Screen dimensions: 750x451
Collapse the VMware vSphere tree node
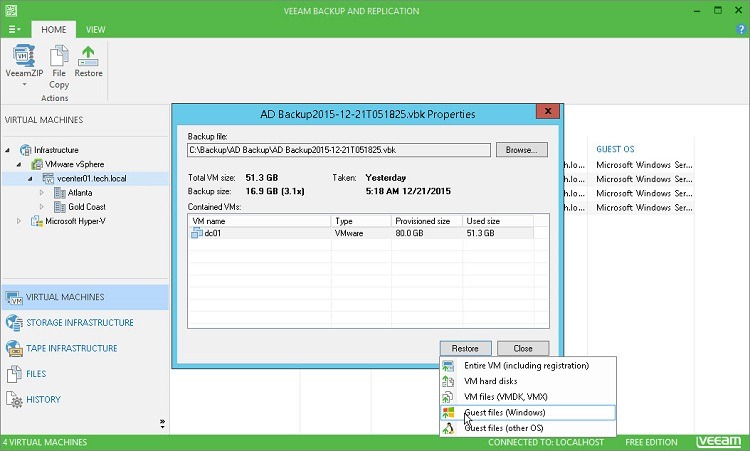click(x=19, y=165)
